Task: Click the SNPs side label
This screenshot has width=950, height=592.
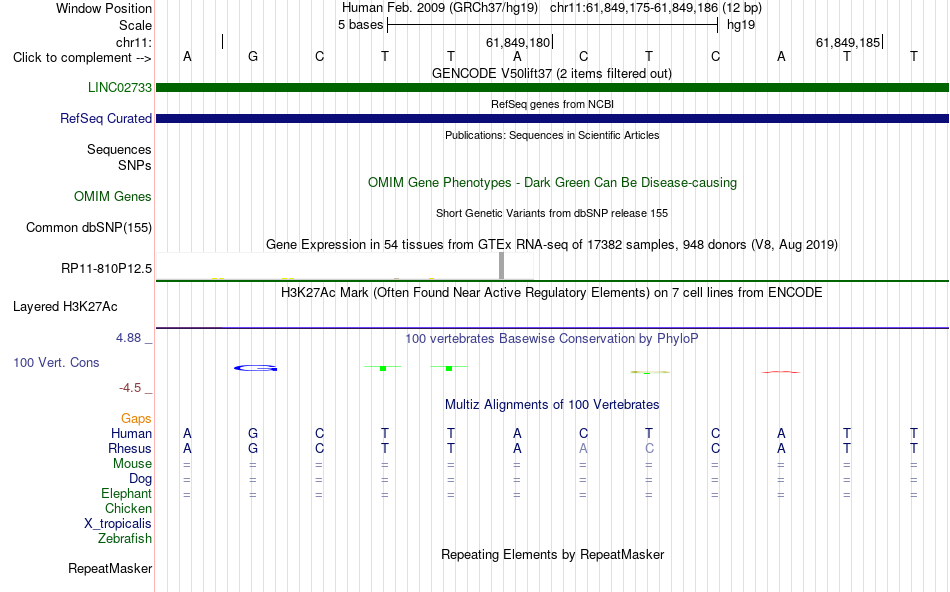Action: tap(135, 165)
